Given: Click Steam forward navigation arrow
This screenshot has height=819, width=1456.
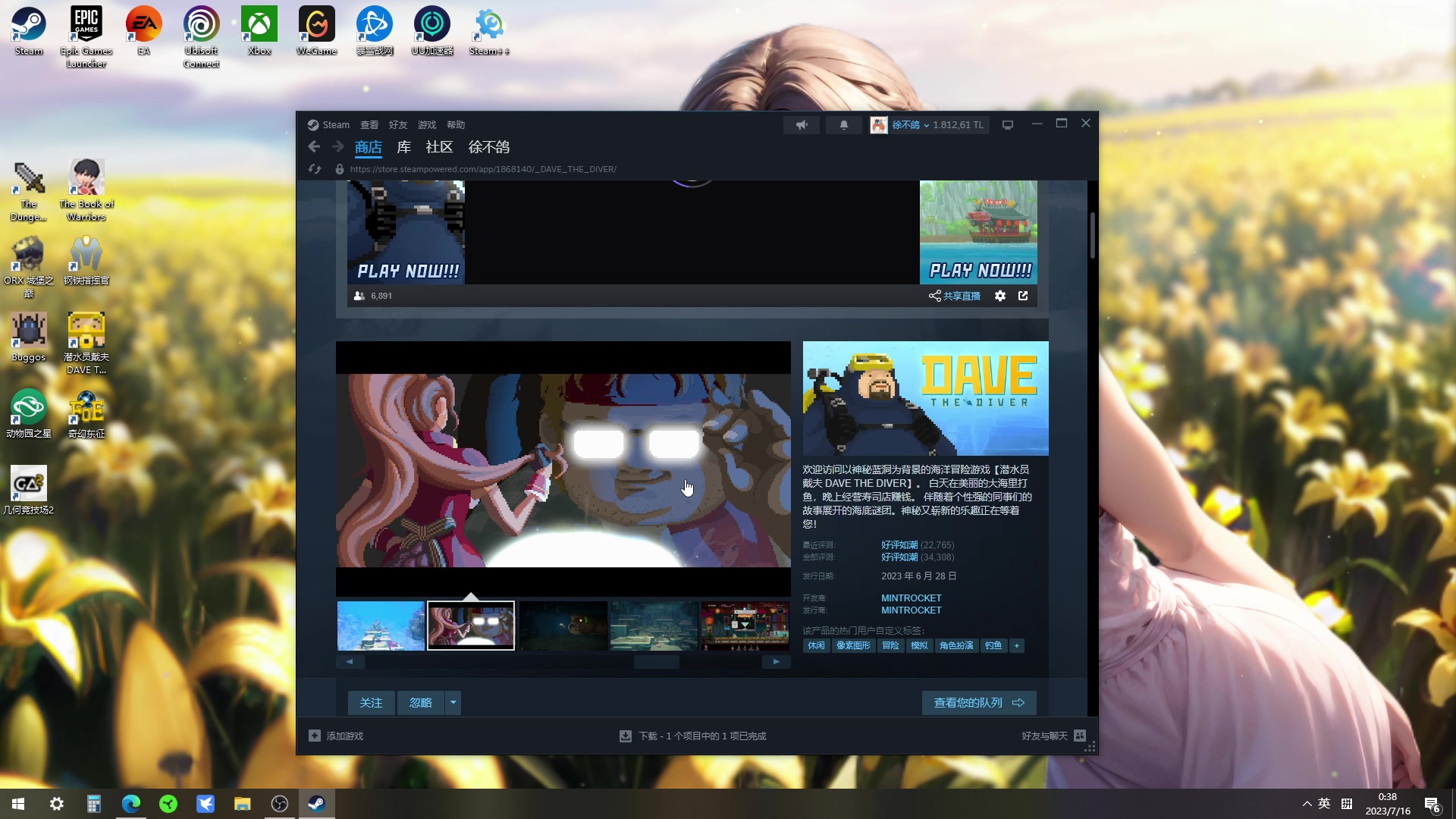Looking at the screenshot, I should coord(337,146).
